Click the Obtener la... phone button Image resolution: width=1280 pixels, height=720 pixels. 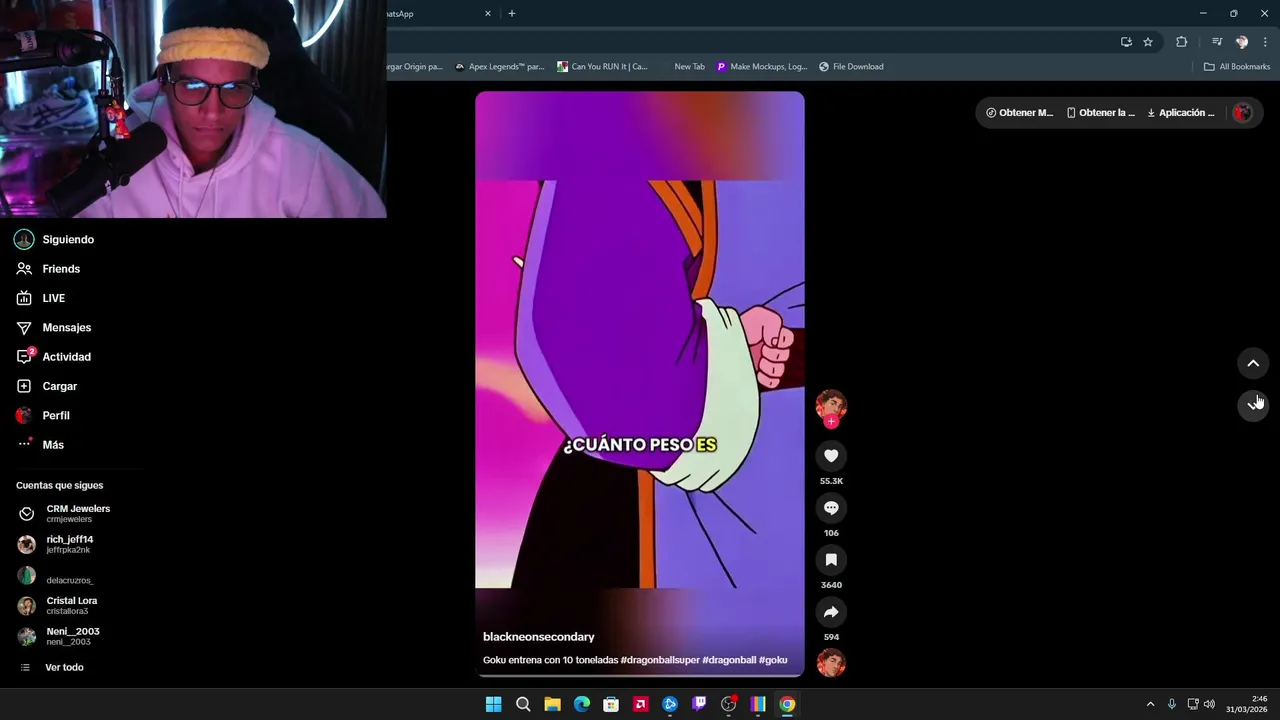pos(1101,113)
